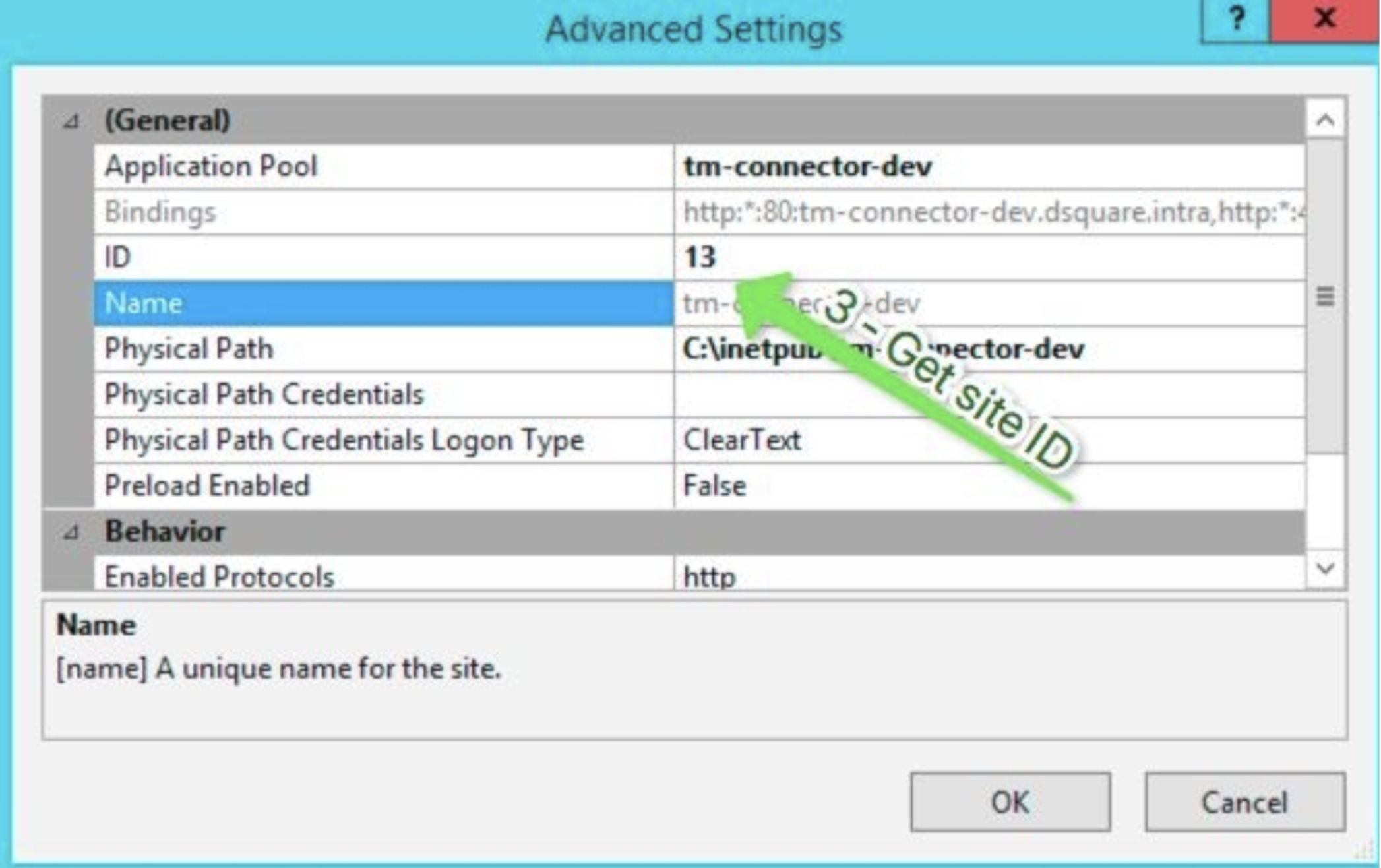
Task: Collapse the (General) section triangle
Action: (x=70, y=121)
